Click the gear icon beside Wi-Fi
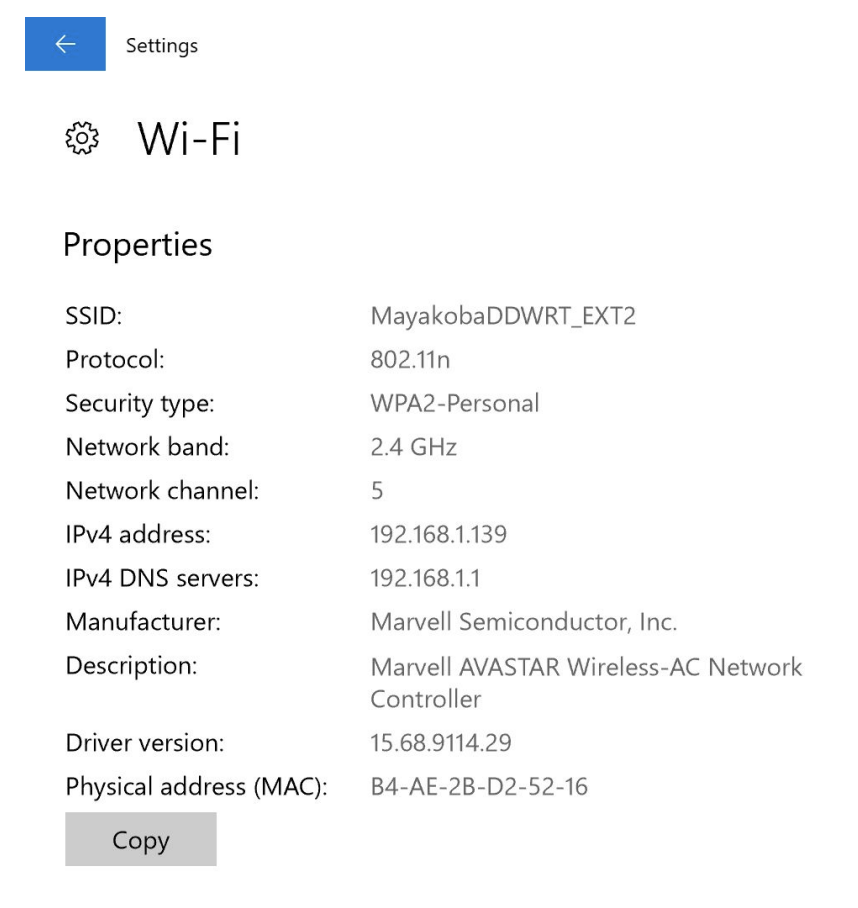The image size is (858, 908). tap(82, 139)
